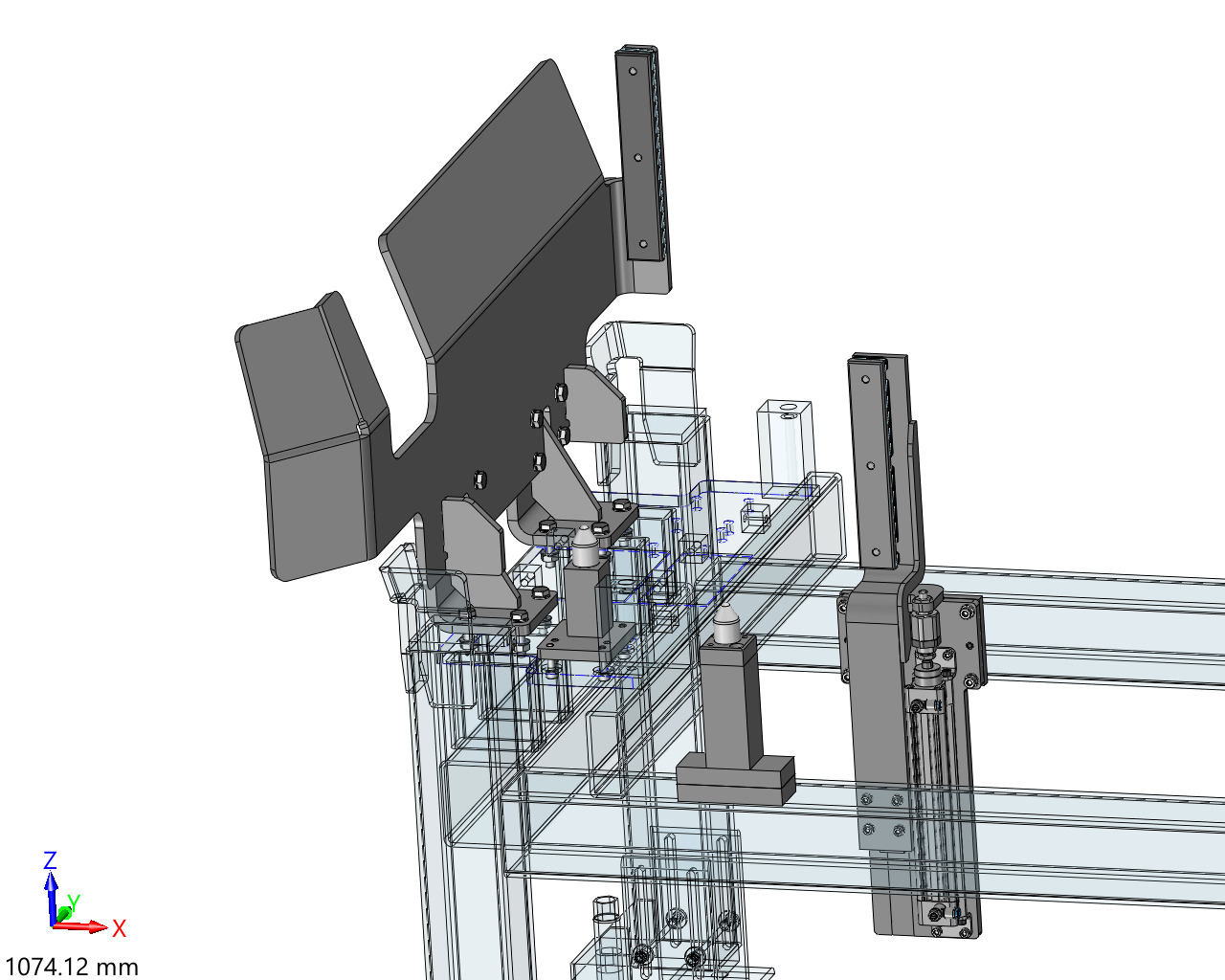This screenshot has height=980, width=1225.
Task: Click the 1074.12 mm scale readout
Action: (x=72, y=967)
